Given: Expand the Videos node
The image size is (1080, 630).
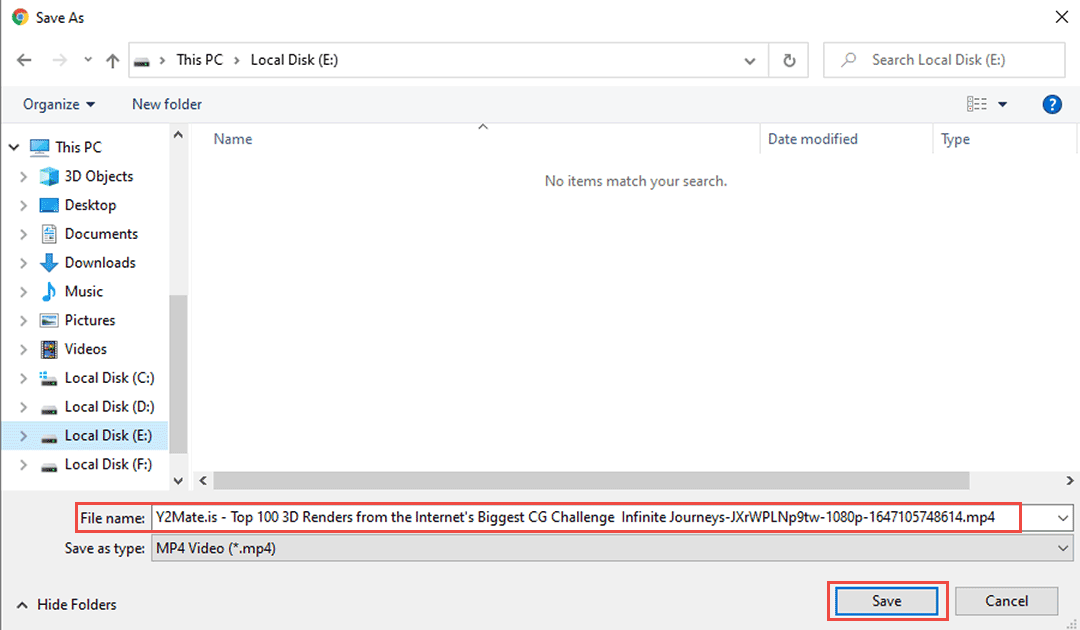Looking at the screenshot, I should point(23,350).
